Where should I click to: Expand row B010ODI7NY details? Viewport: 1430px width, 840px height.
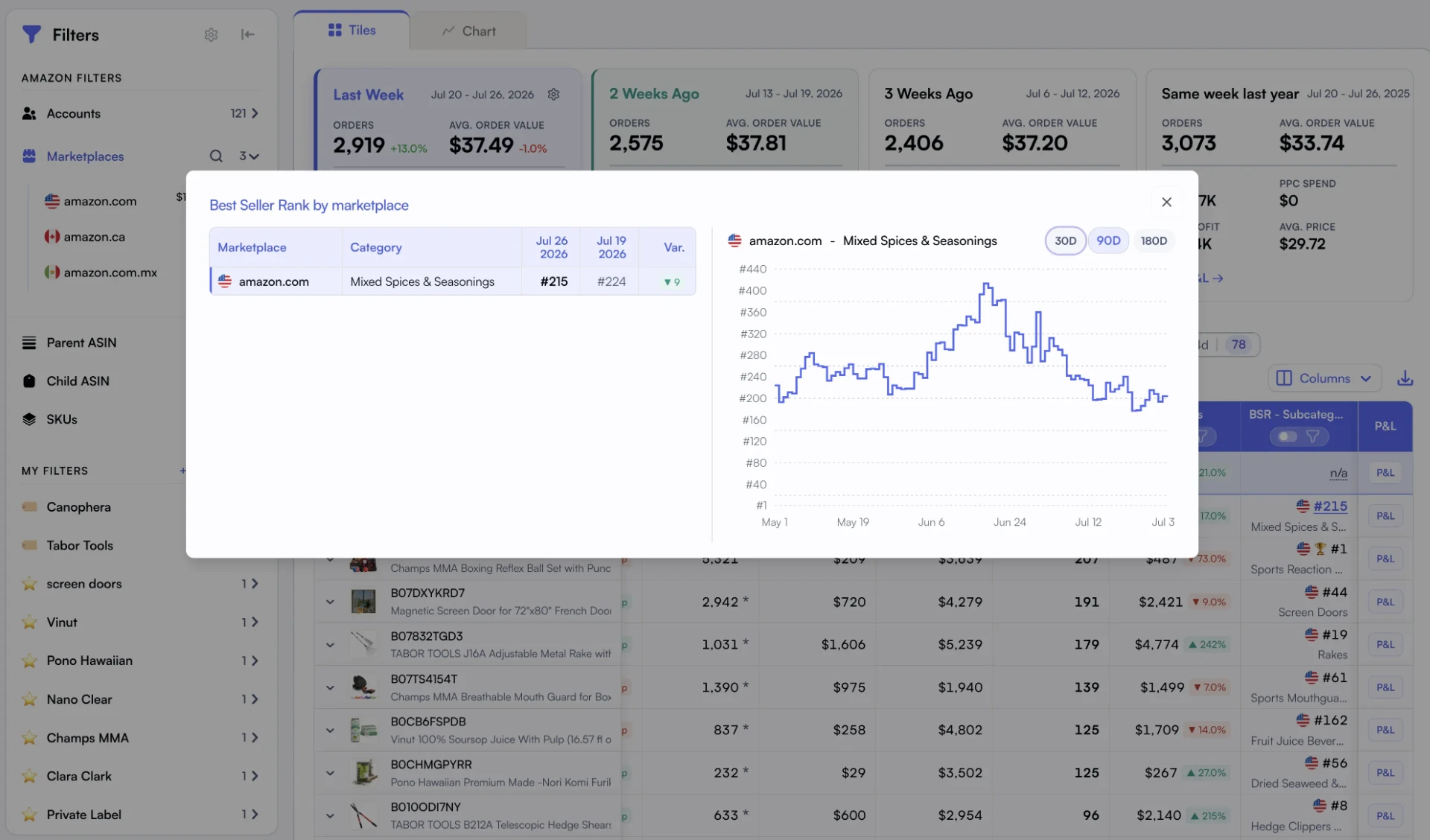click(x=330, y=815)
